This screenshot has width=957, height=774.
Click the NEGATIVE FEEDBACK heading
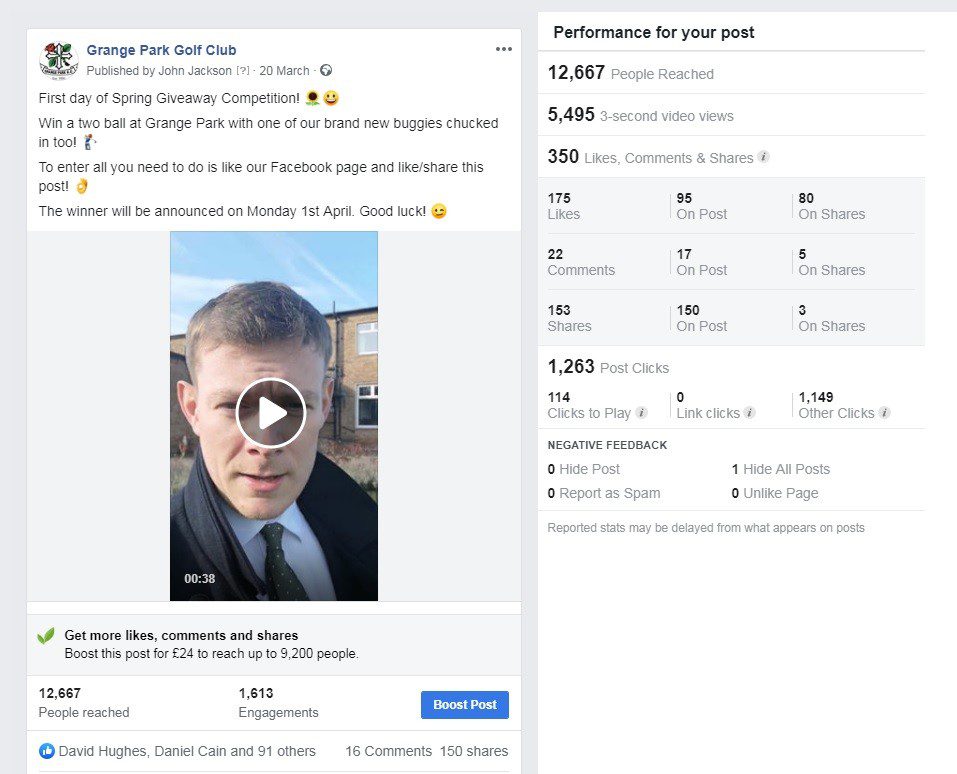pos(607,445)
